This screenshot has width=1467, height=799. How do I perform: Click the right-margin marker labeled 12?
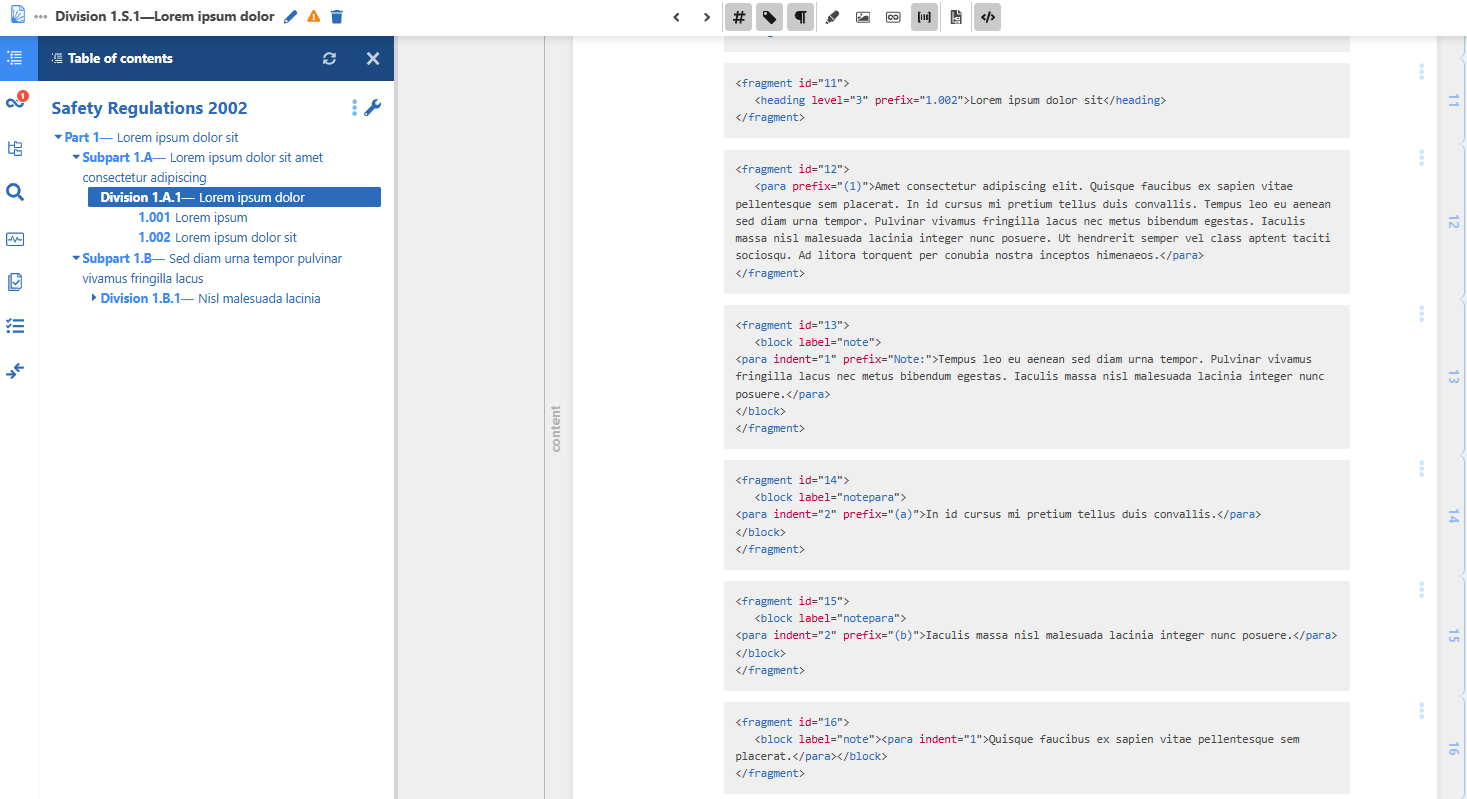(x=1453, y=222)
